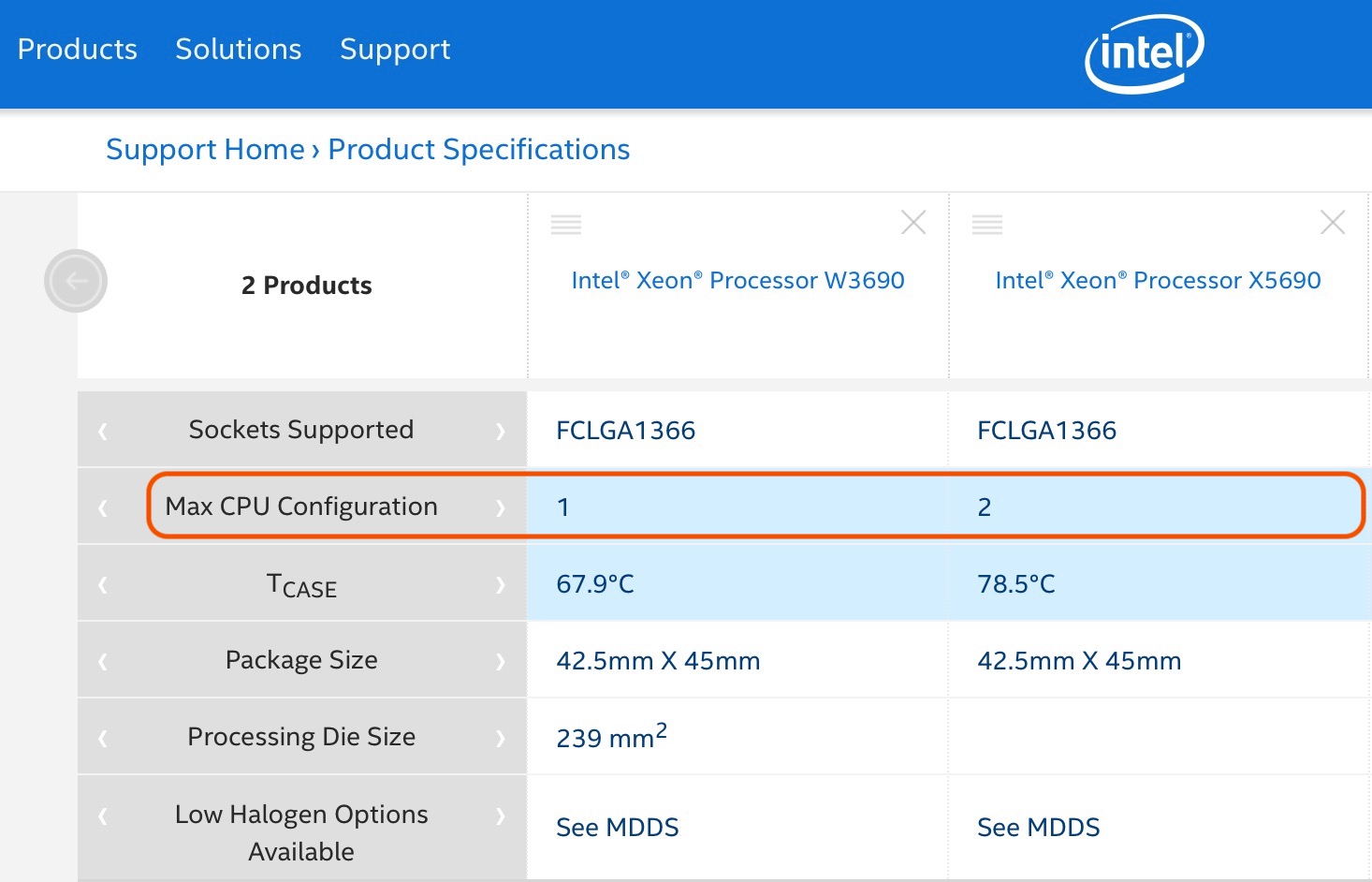The image size is (1372, 882).
Task: Select Low Halogen Options Available label
Action: tap(301, 832)
